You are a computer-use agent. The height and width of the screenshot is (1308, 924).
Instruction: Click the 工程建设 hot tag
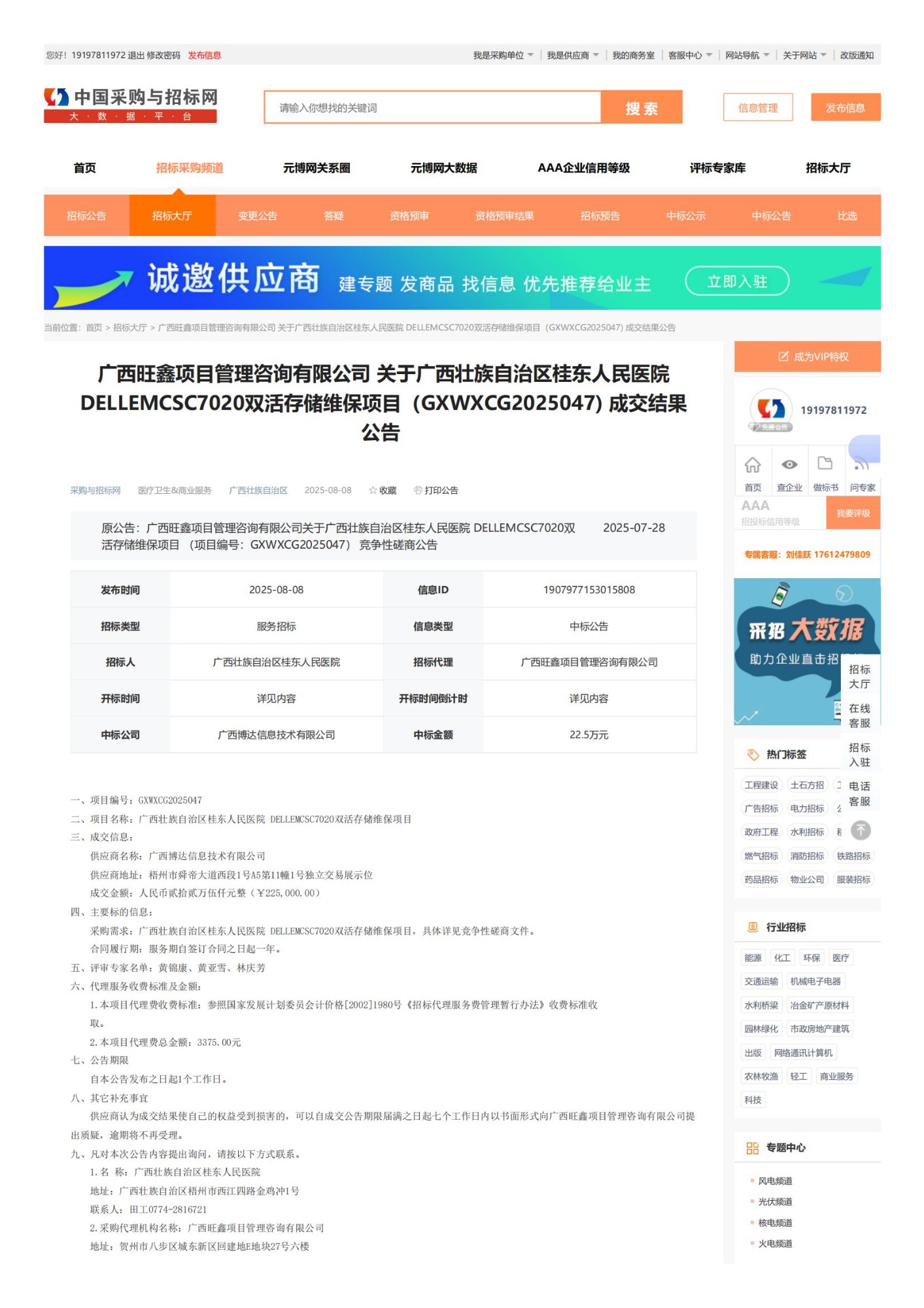click(x=761, y=785)
